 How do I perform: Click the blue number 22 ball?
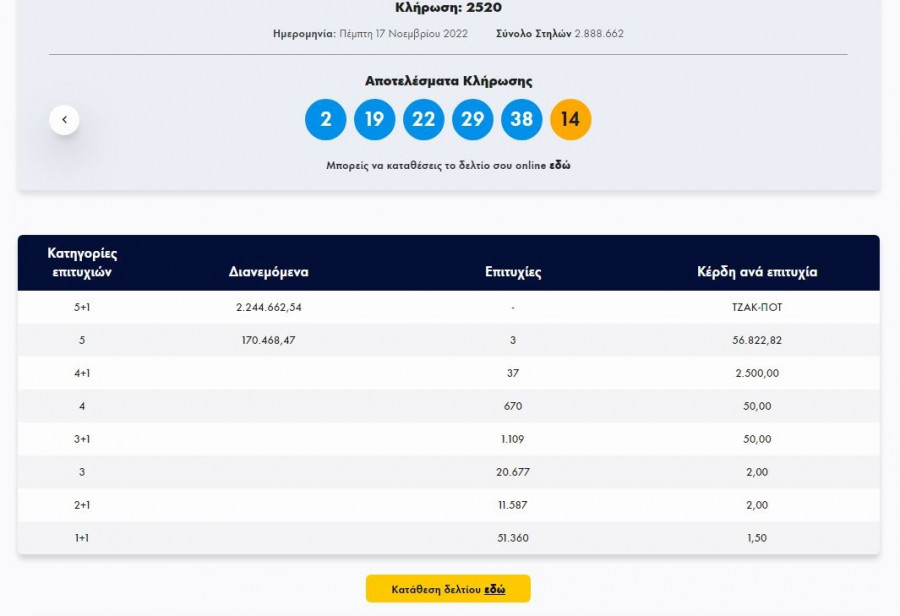tap(424, 120)
